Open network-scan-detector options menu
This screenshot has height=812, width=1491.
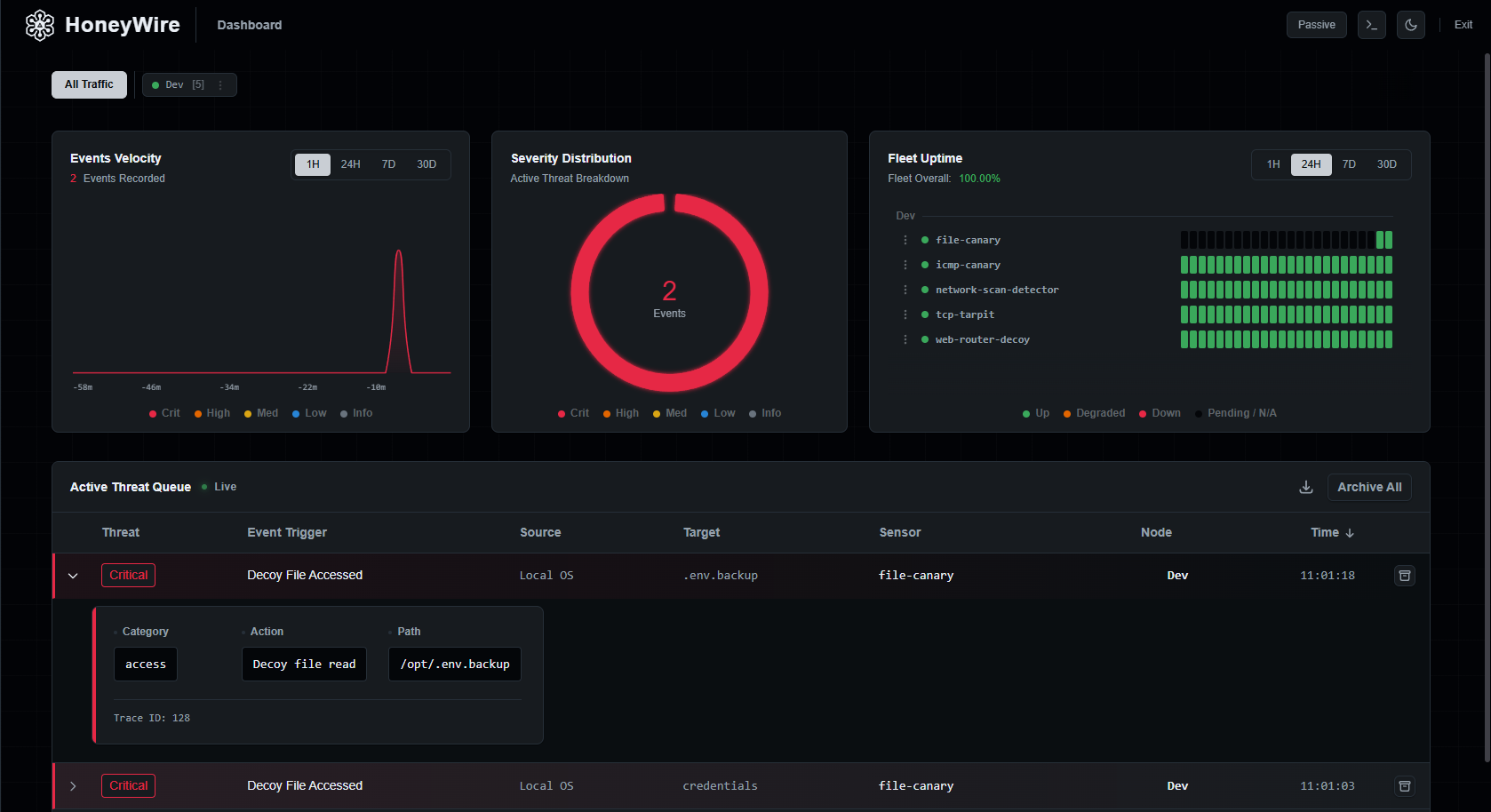point(905,290)
